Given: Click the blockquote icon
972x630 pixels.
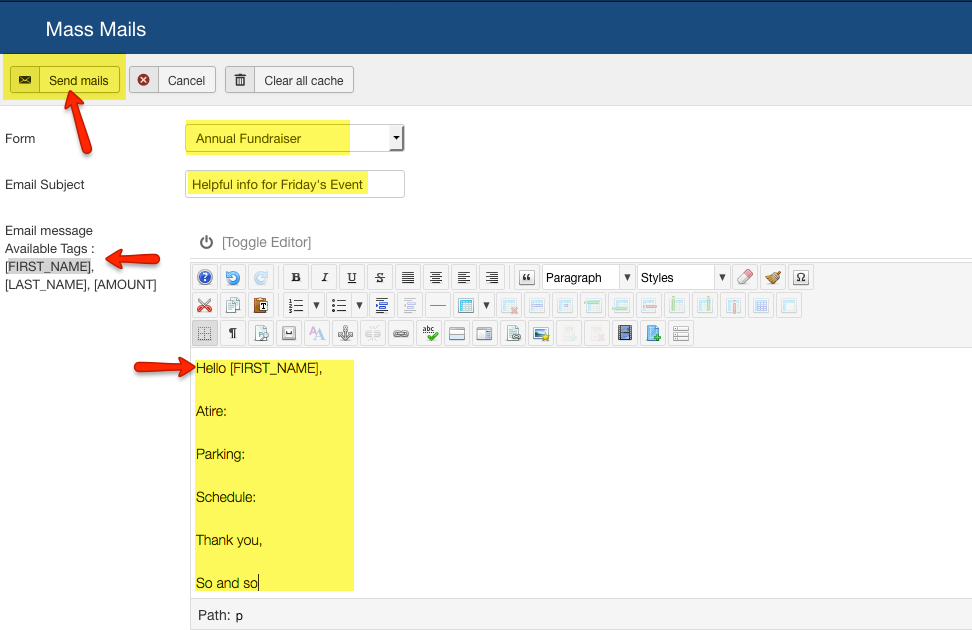Looking at the screenshot, I should point(527,278).
